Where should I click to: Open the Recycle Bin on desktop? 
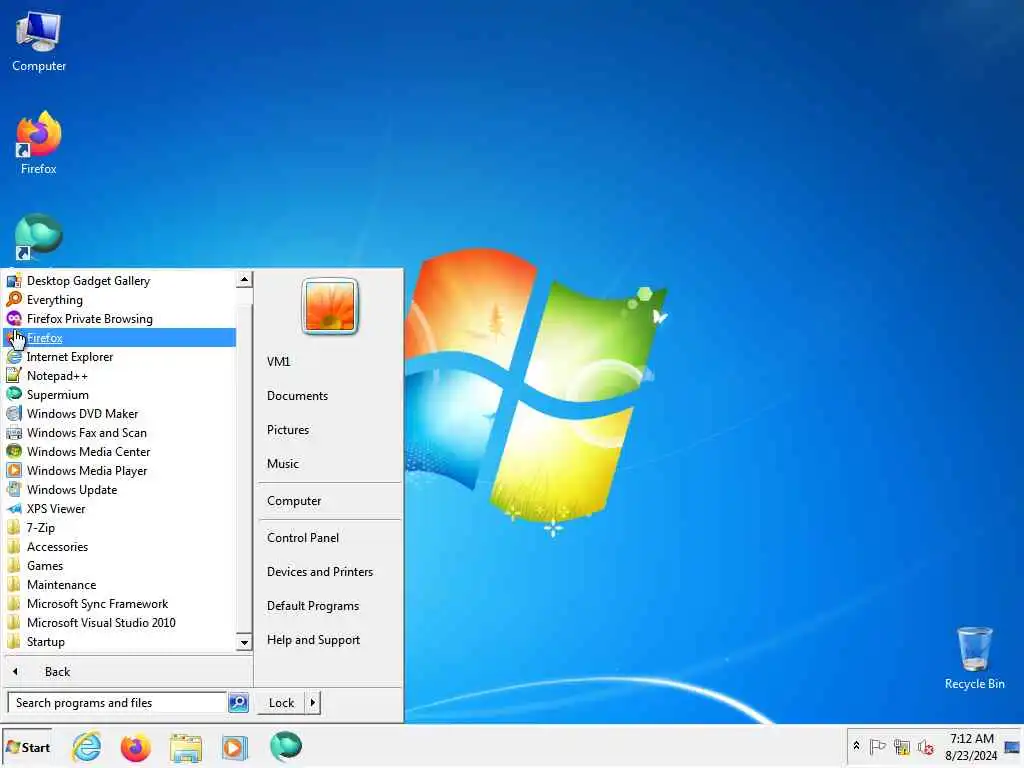974,658
